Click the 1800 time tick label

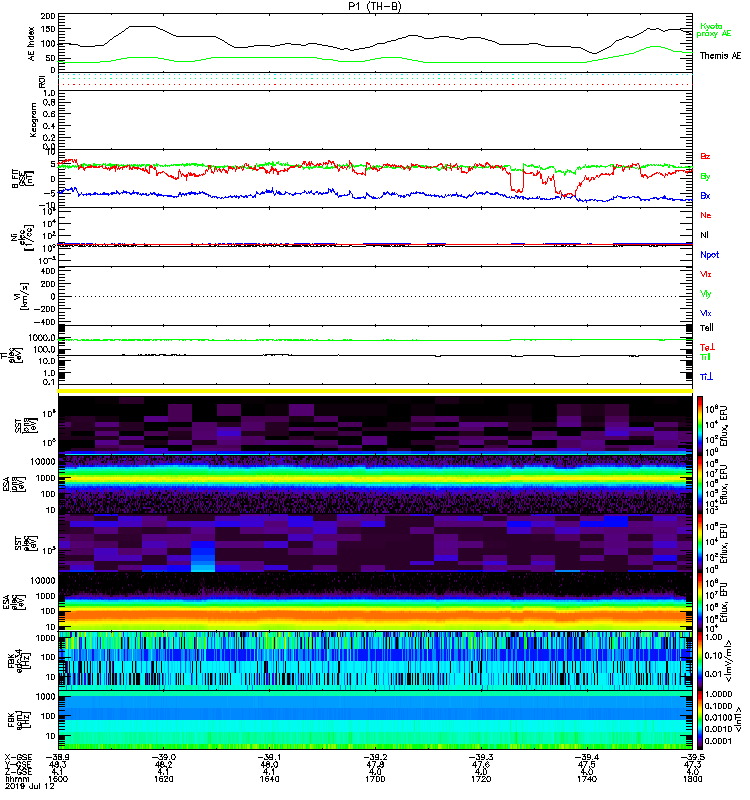(692, 779)
